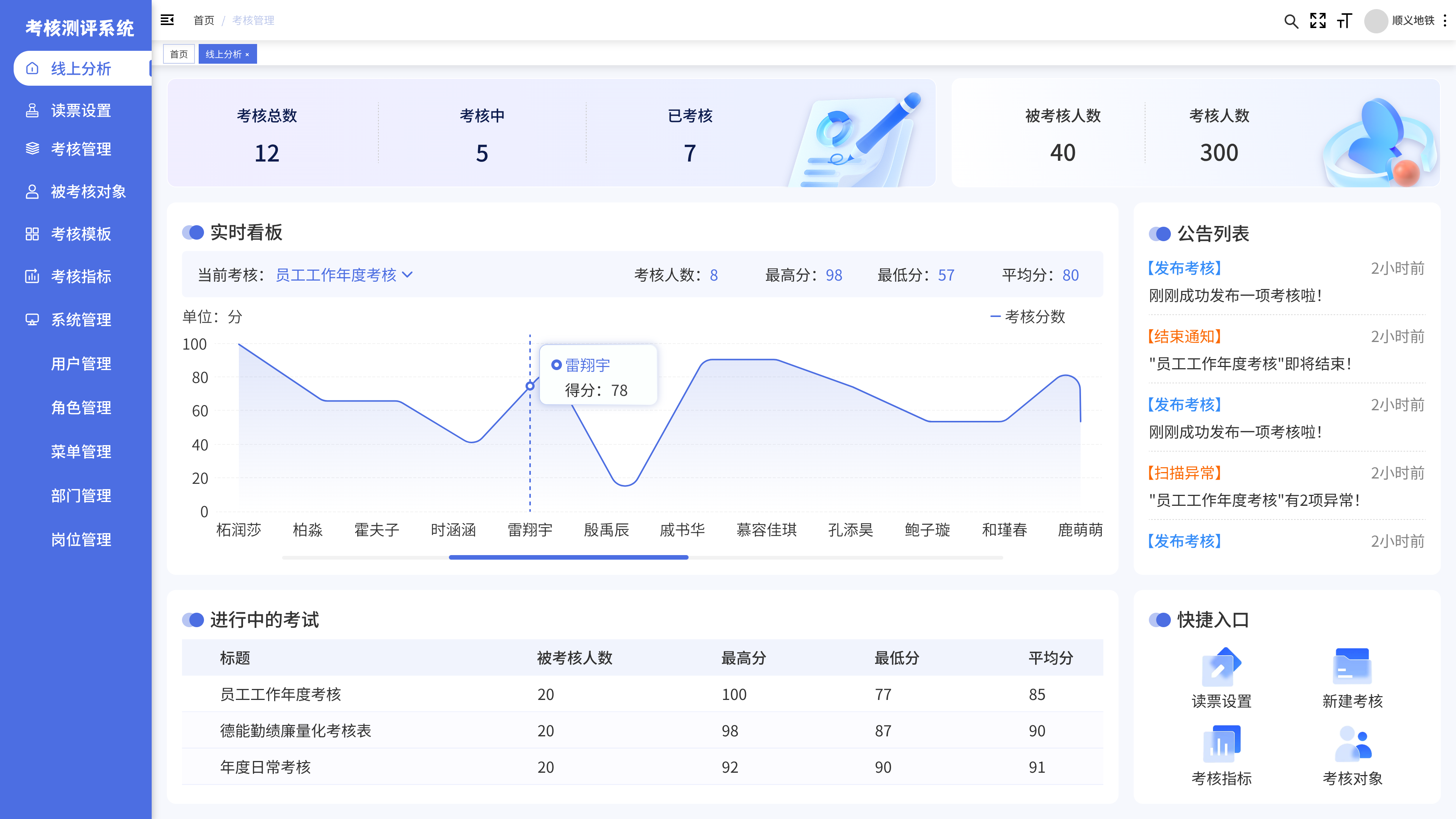The width and height of the screenshot is (1456, 819).
Task: Click the 首页 breadcrumb link
Action: tap(204, 21)
